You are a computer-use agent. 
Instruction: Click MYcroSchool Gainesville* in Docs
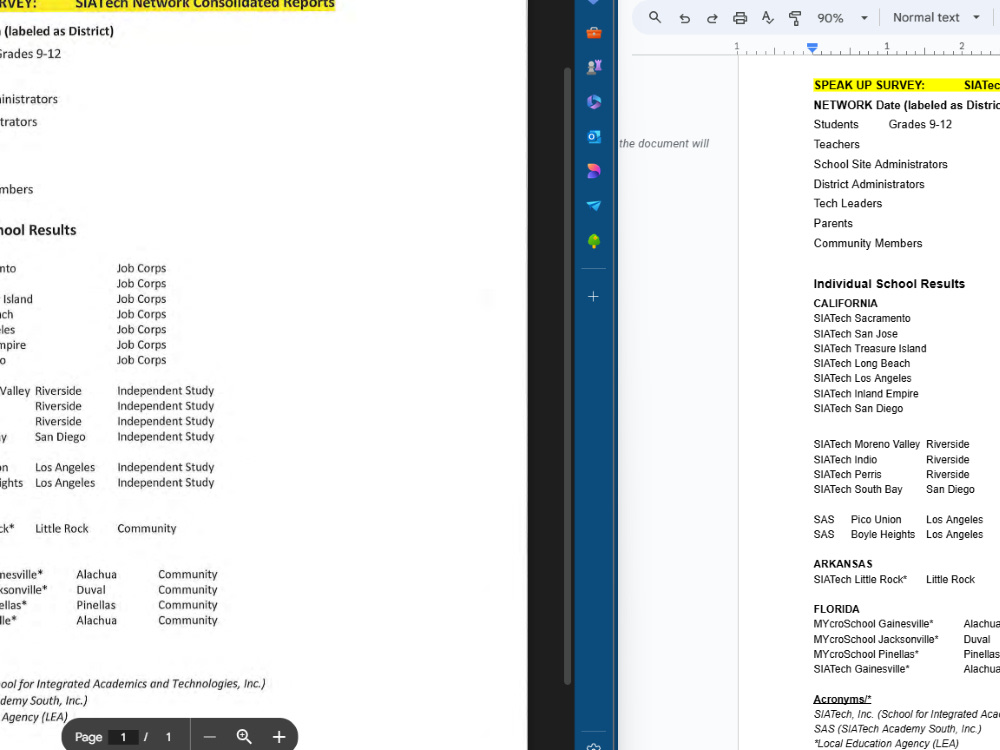click(x=873, y=624)
